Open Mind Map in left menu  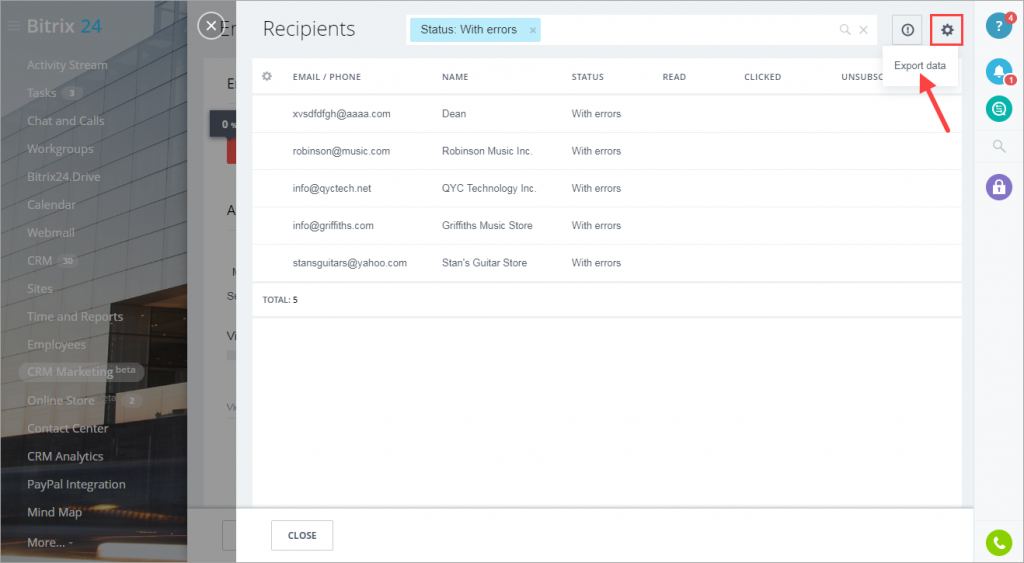click(x=54, y=512)
